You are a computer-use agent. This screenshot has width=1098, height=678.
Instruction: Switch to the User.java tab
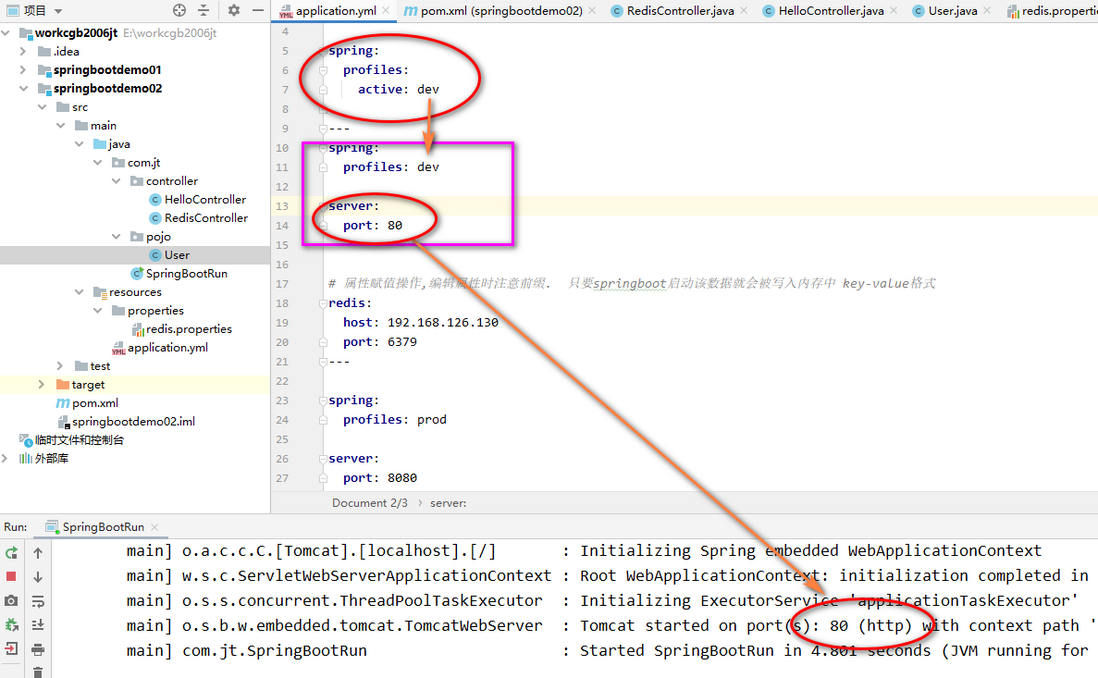(x=952, y=11)
